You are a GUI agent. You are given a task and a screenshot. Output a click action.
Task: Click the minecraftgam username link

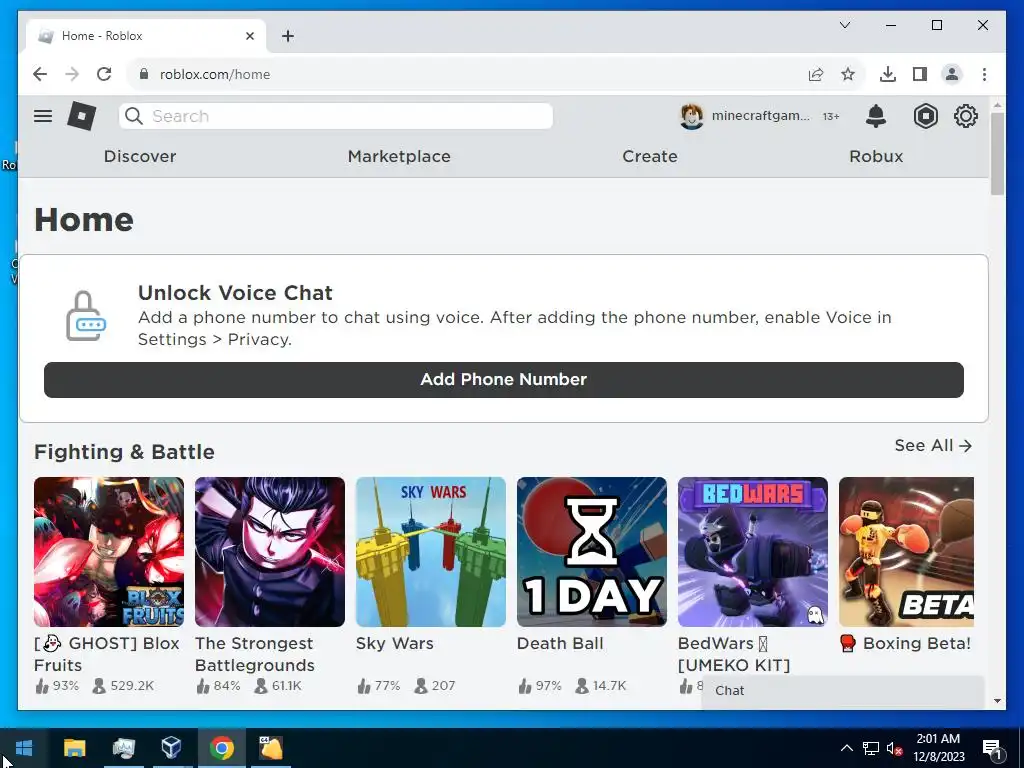click(760, 116)
